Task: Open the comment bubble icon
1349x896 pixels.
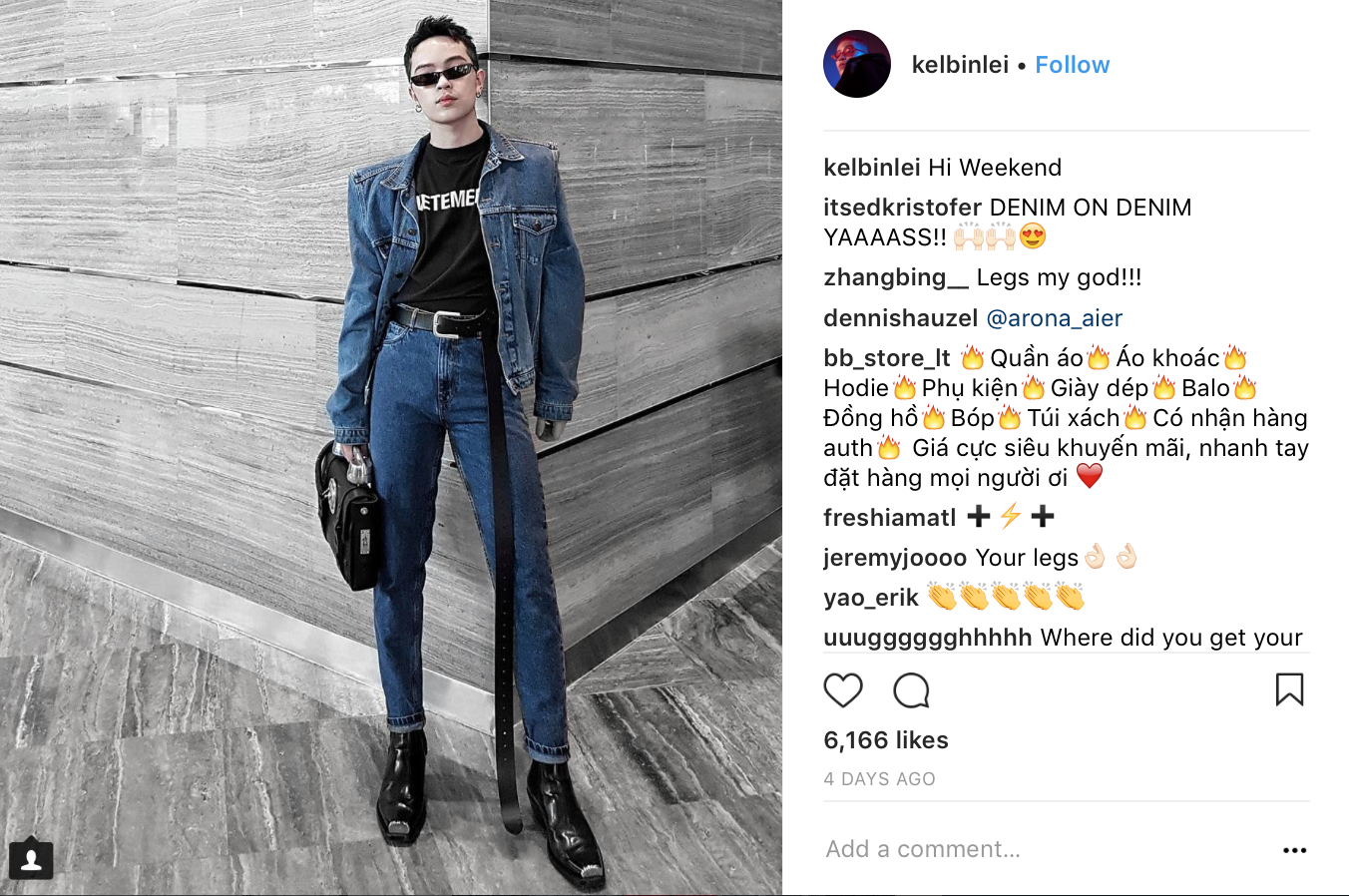Action: click(911, 690)
